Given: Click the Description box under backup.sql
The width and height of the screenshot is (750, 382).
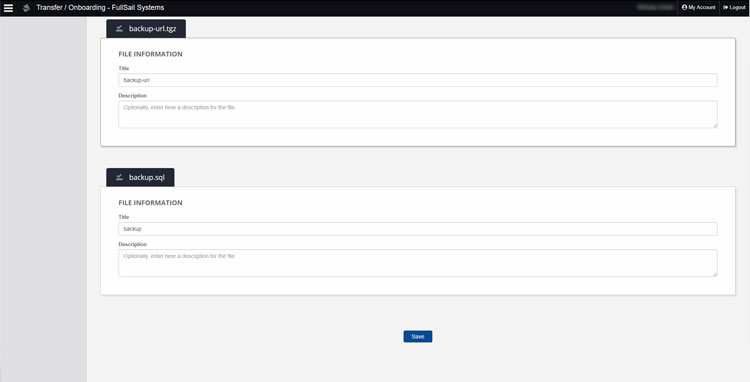Looking at the screenshot, I should point(418,263).
